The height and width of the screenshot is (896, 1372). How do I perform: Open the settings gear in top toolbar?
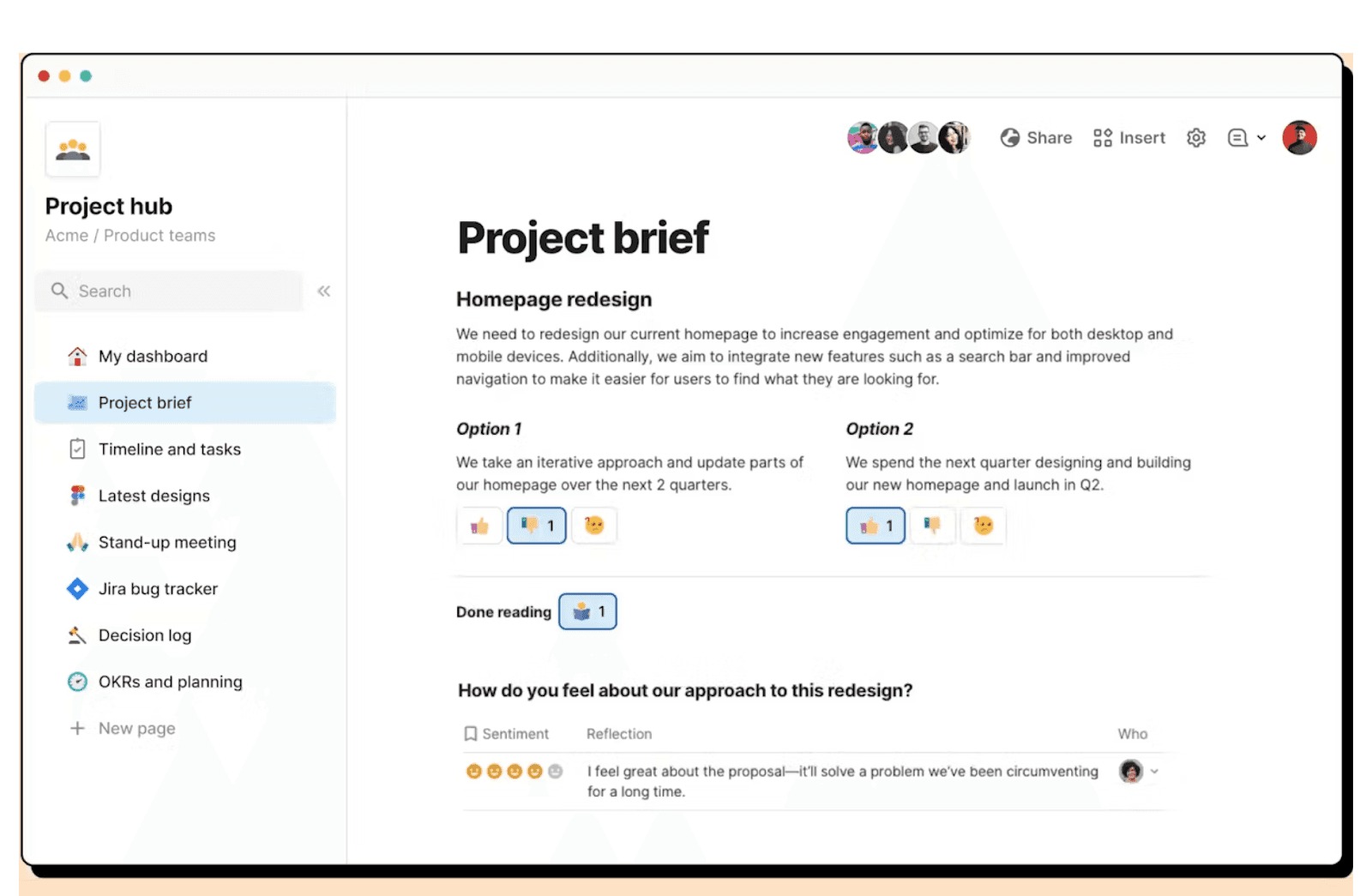pos(1196,138)
